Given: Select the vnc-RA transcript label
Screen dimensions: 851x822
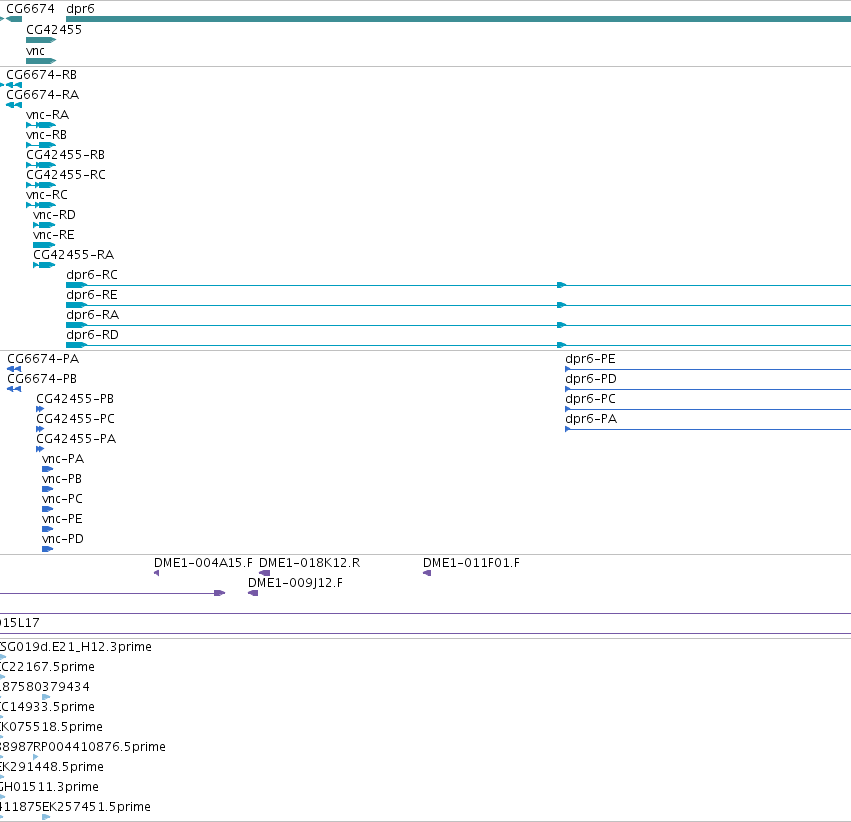Looking at the screenshot, I should pos(48,114).
